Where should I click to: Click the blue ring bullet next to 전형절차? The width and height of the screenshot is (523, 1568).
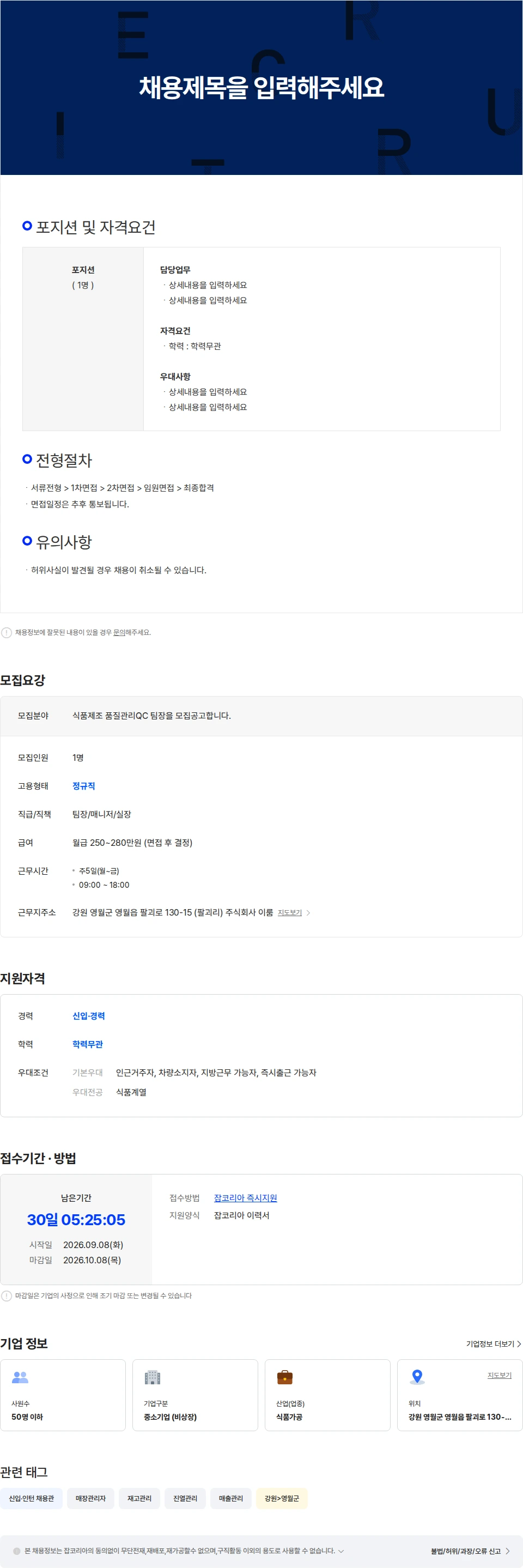click(x=27, y=459)
